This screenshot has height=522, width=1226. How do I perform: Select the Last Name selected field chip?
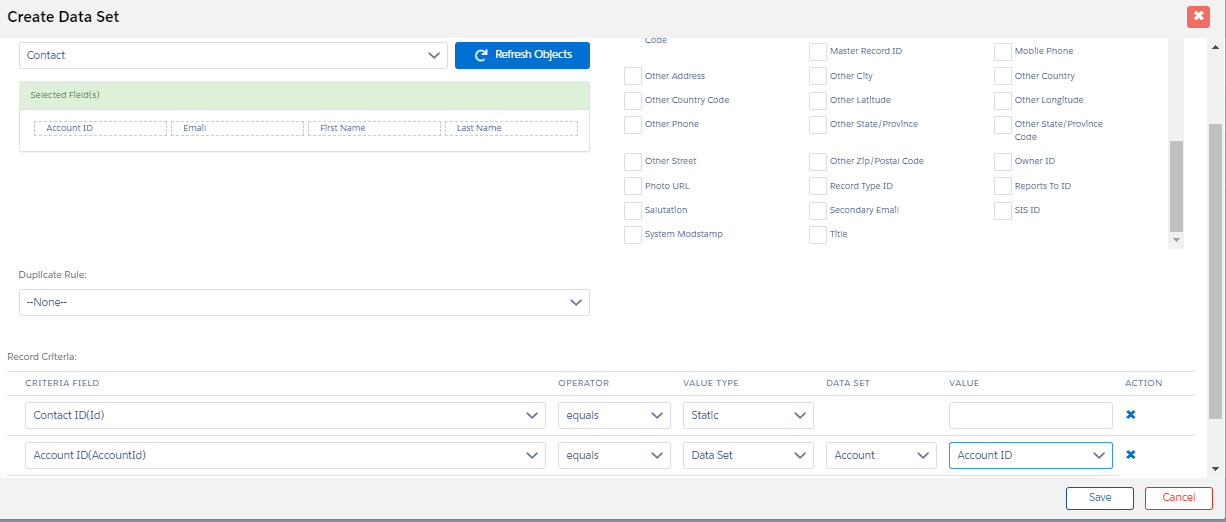click(x=511, y=128)
